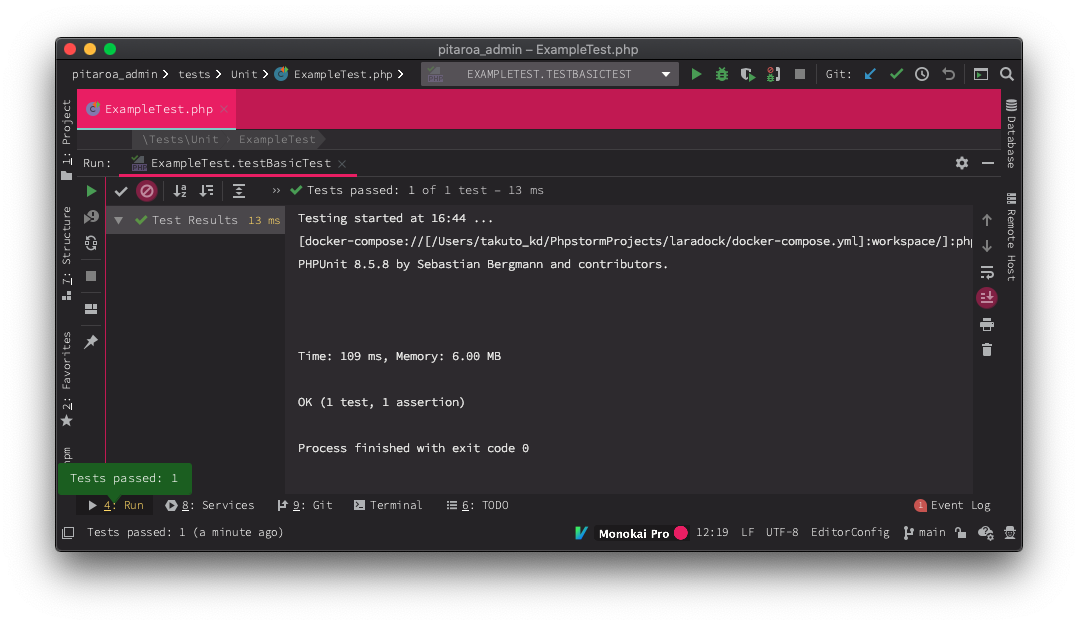The width and height of the screenshot is (1078, 625).
Task: Toggle Show Passed tests checkmark filter
Action: click(x=121, y=191)
